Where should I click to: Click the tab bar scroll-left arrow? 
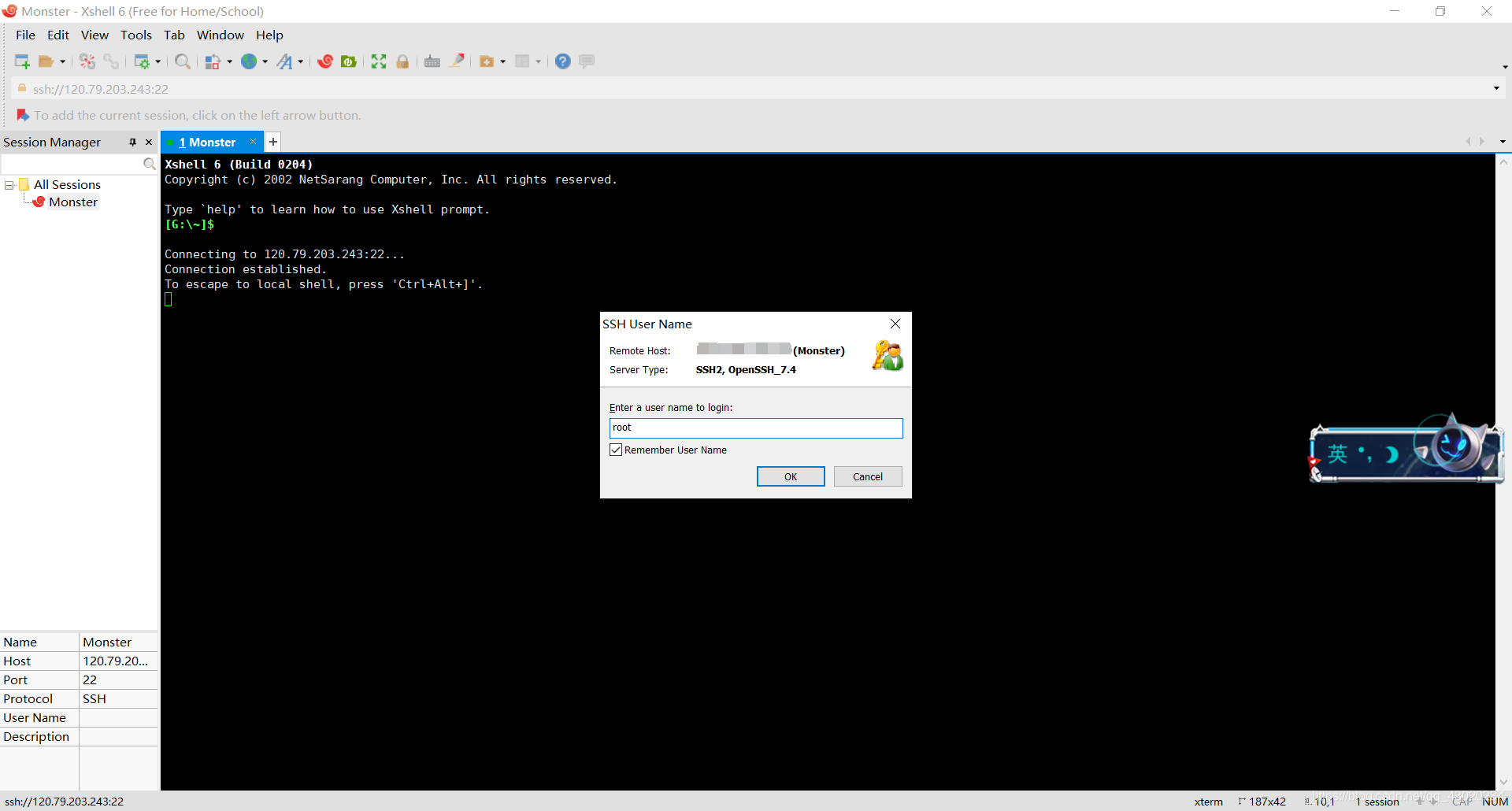[x=1468, y=142]
